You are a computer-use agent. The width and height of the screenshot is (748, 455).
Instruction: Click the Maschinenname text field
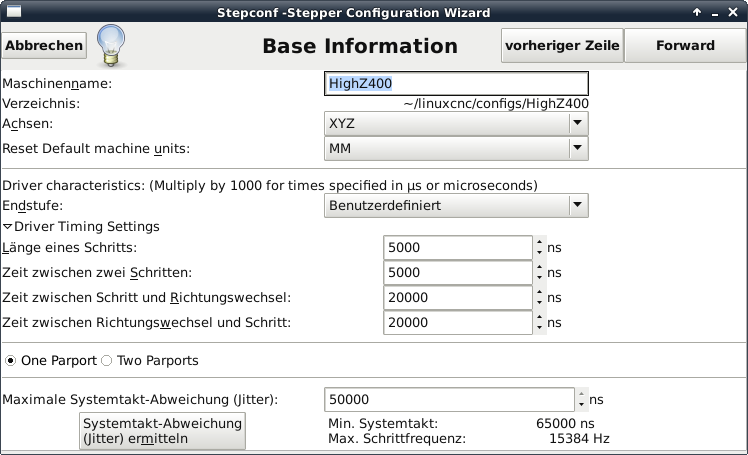456,84
